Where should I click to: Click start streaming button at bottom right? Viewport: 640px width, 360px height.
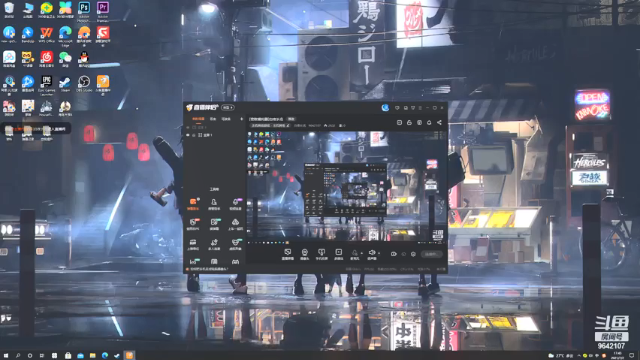coord(431,254)
